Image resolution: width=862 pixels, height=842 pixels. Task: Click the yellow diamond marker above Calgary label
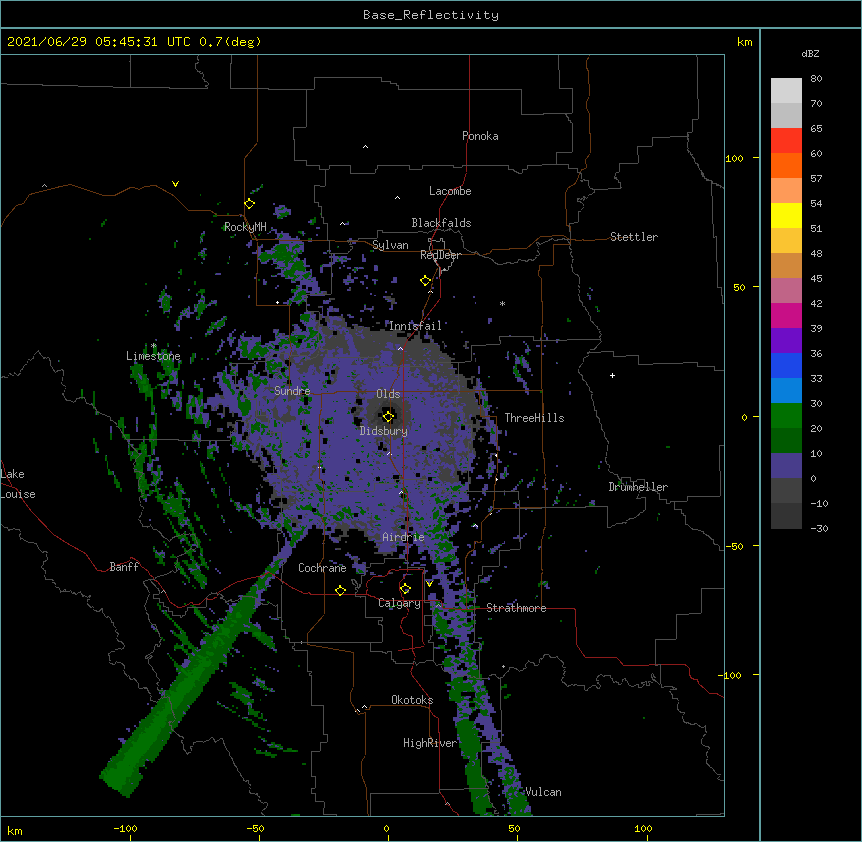[x=405, y=589]
